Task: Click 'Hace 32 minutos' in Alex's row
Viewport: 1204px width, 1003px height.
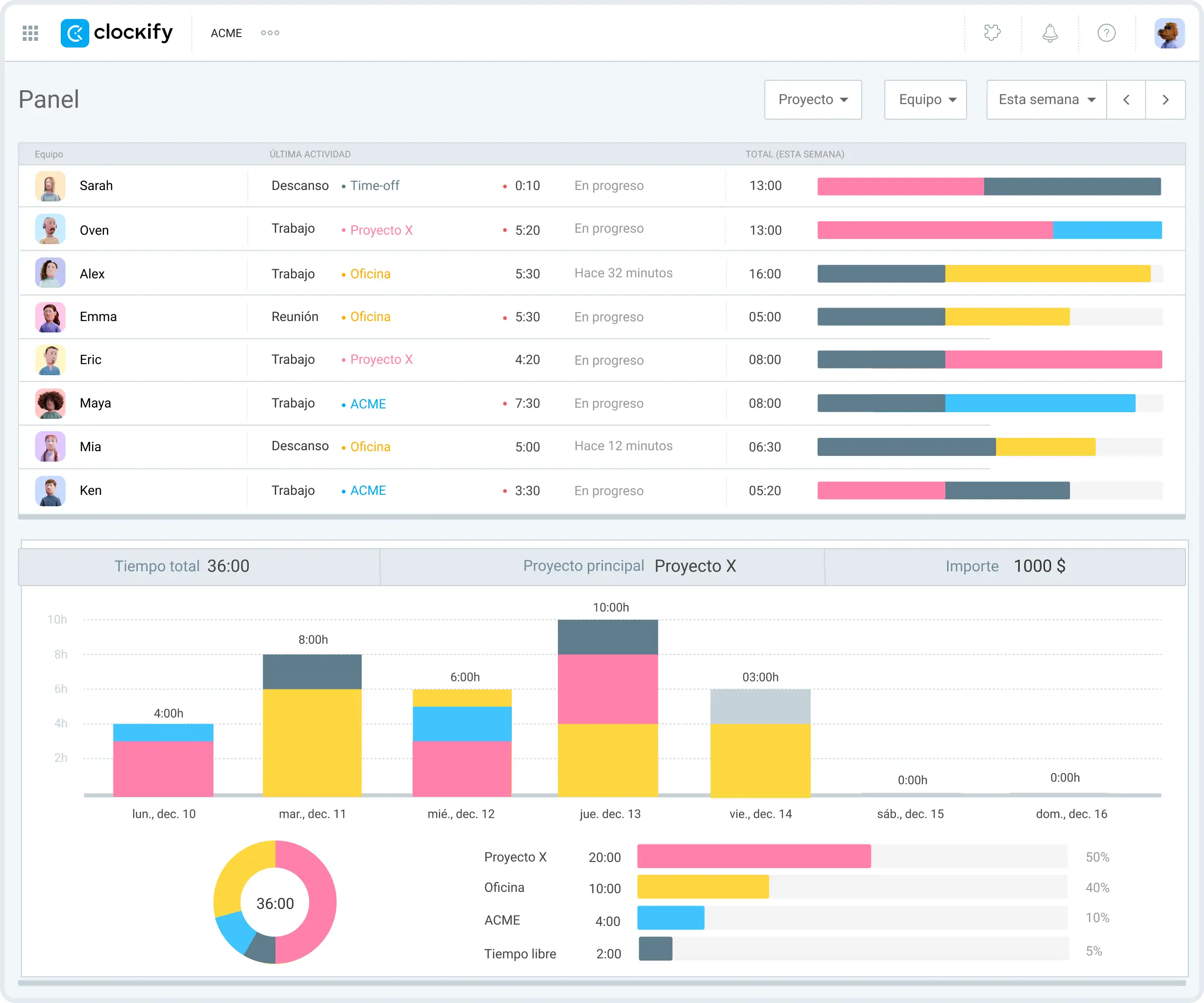Action: tap(623, 273)
